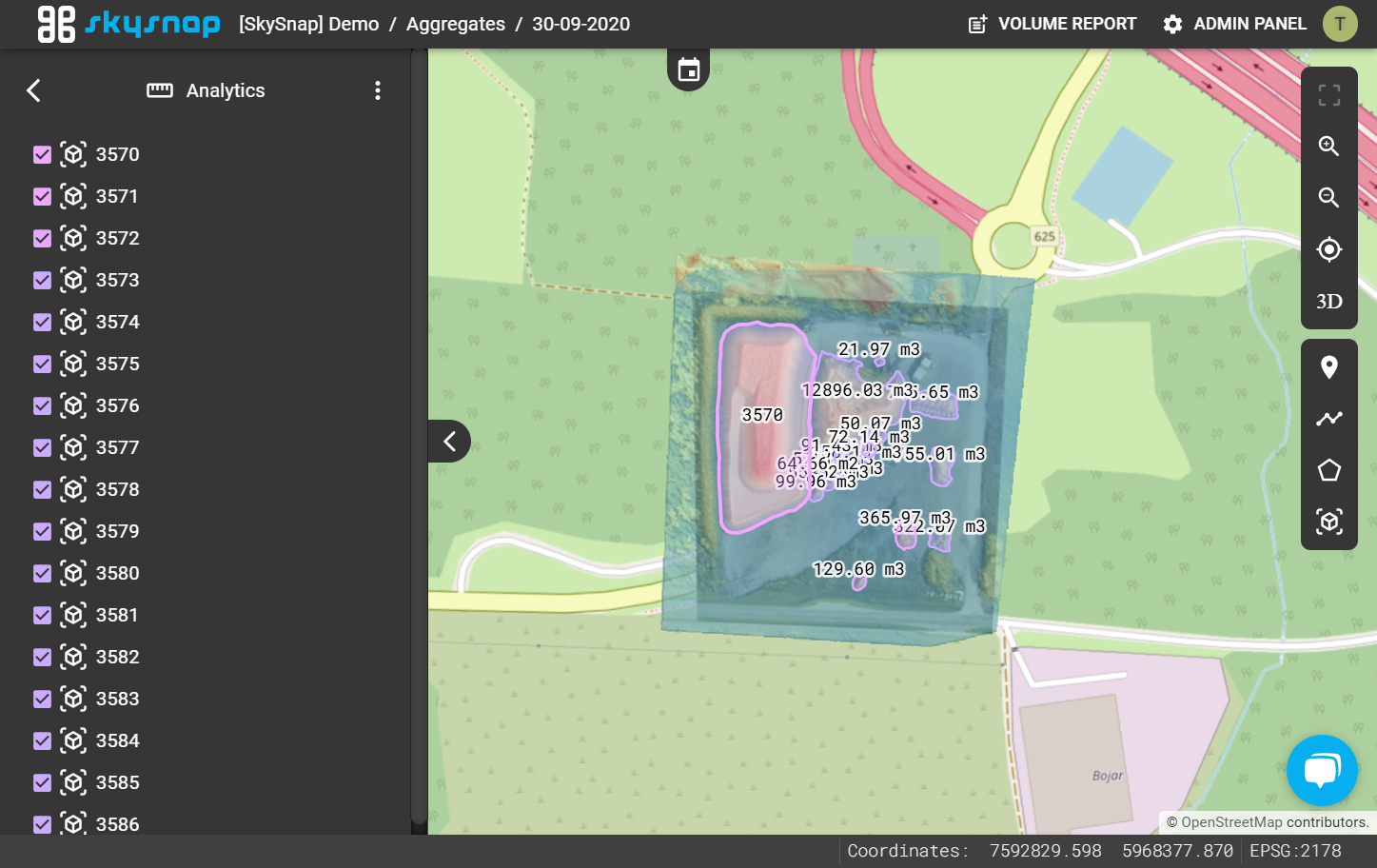This screenshot has height=868, width=1377.
Task: Go back with the Analytics back arrow
Action: [x=34, y=90]
